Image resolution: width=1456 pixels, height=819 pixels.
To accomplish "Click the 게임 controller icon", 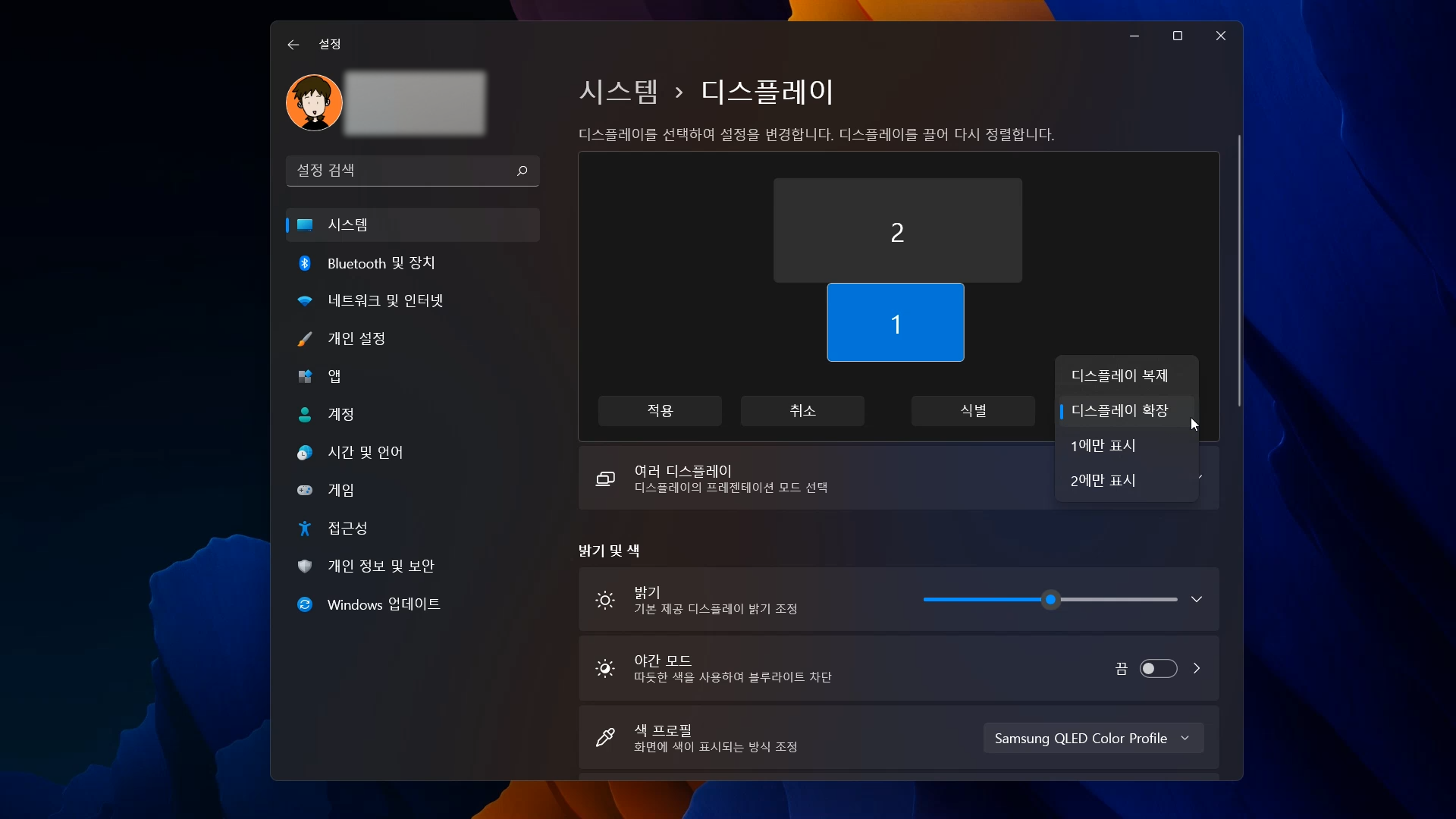I will (305, 491).
